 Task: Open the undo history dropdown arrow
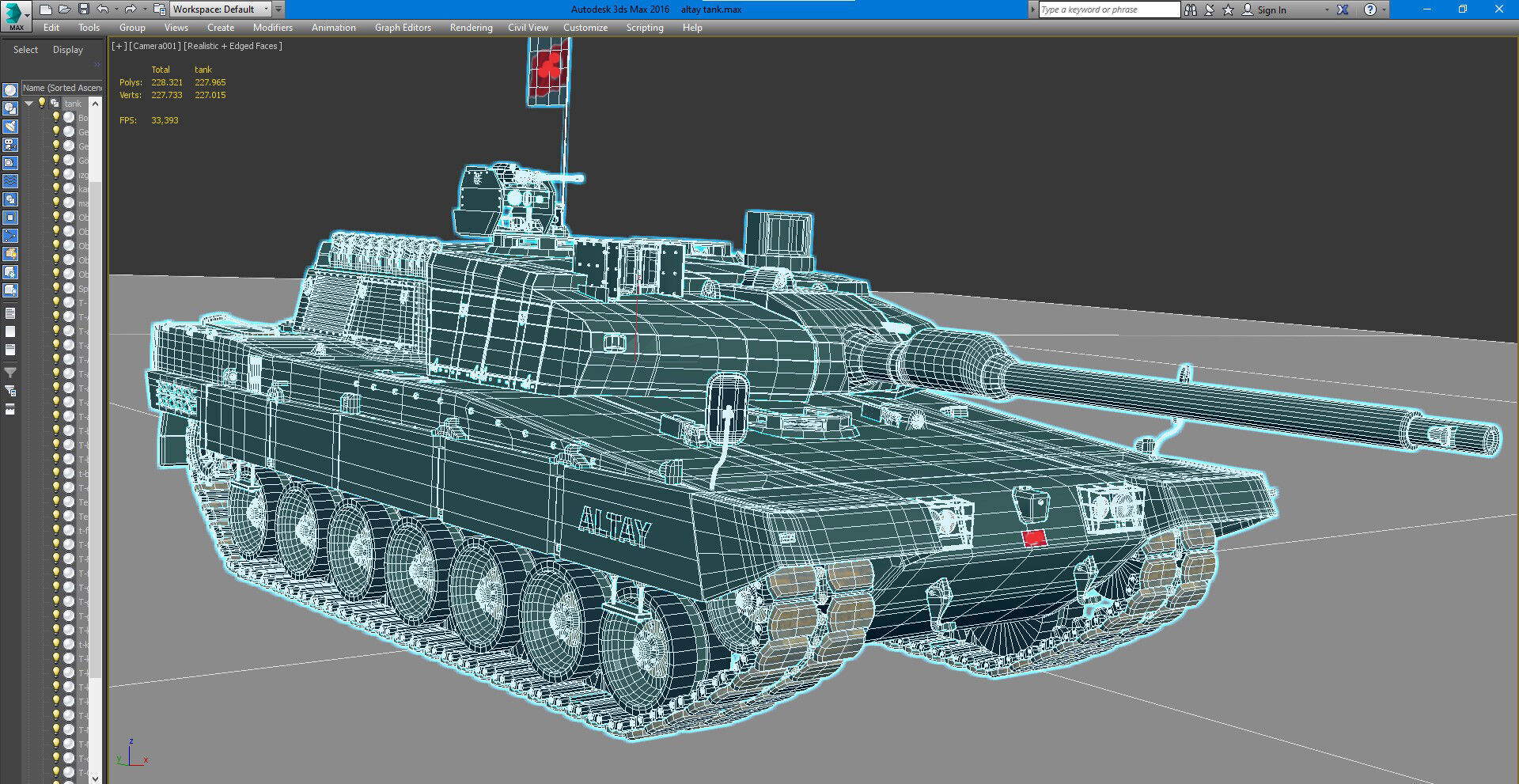[x=116, y=9]
